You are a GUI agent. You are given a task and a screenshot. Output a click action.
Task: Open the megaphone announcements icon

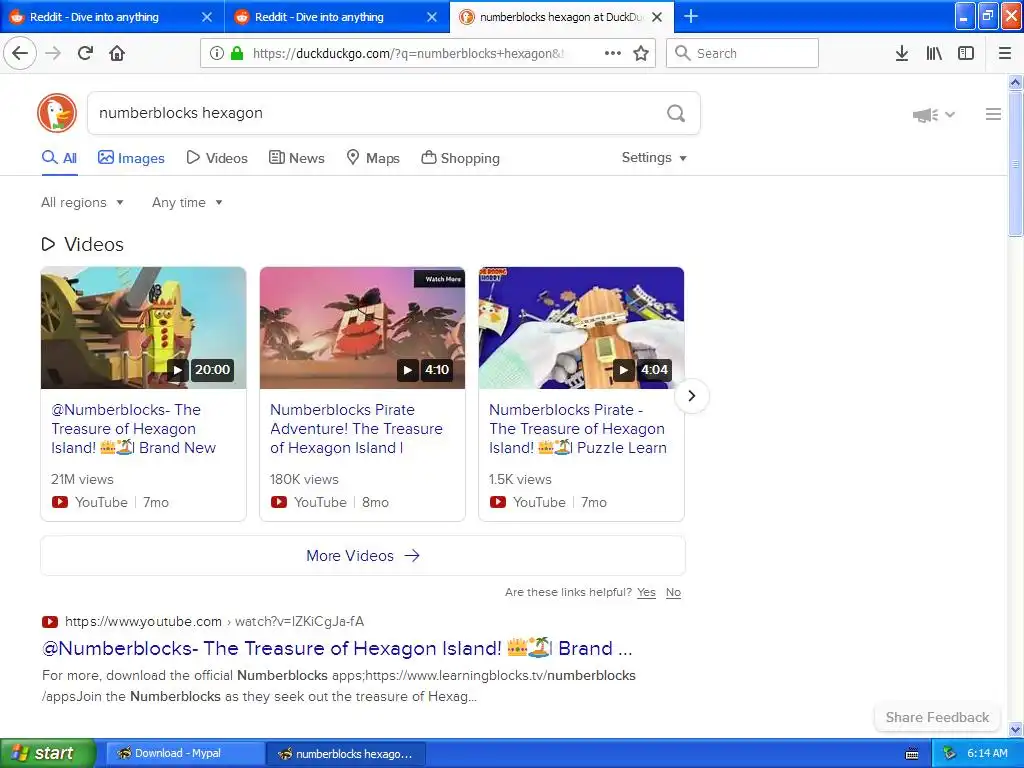[x=925, y=115]
